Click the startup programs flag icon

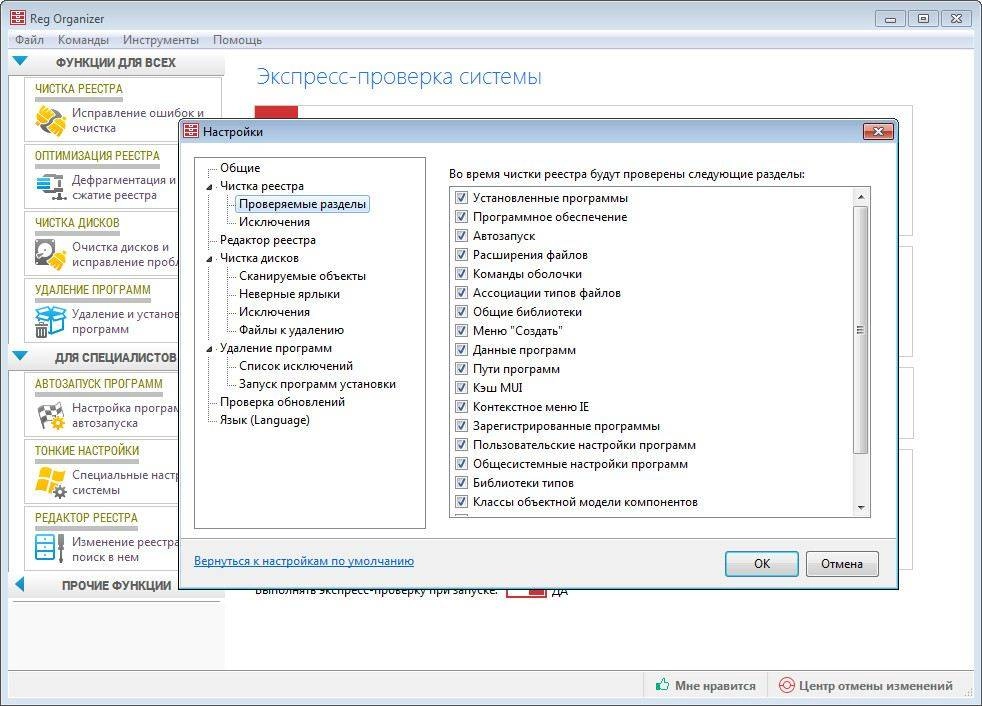point(51,416)
